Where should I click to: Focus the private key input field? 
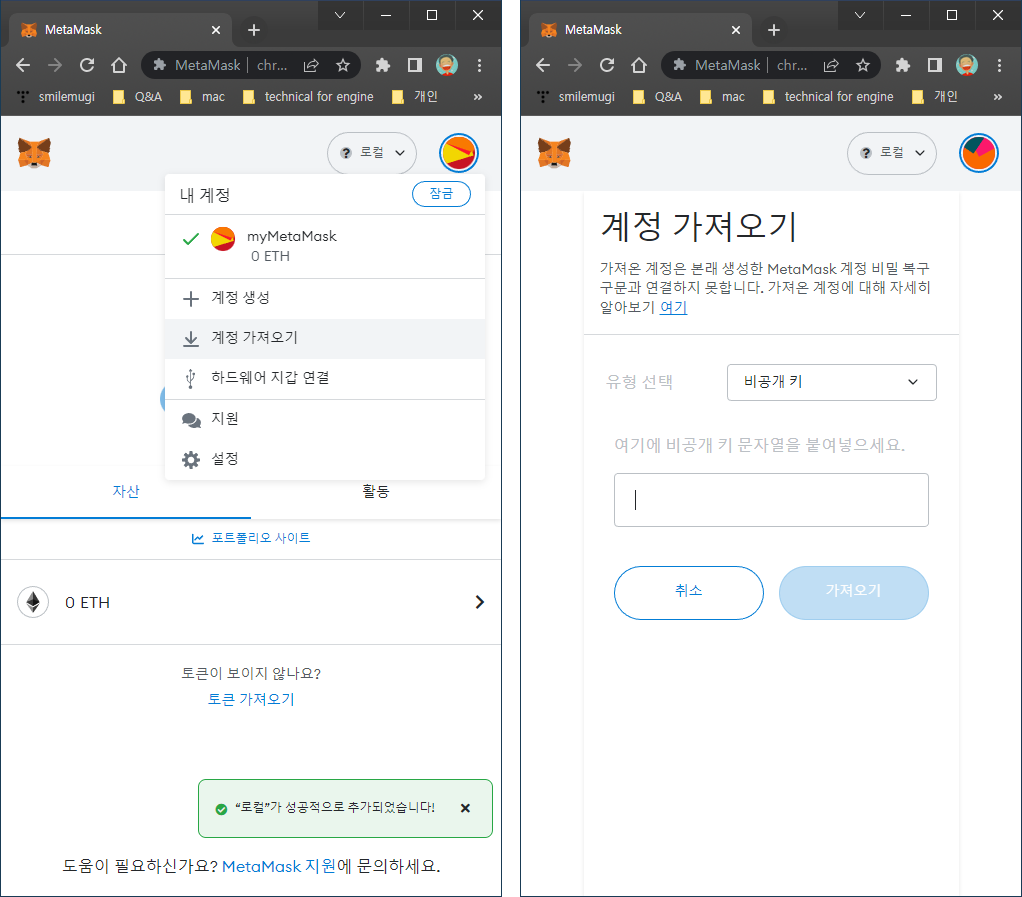771,500
